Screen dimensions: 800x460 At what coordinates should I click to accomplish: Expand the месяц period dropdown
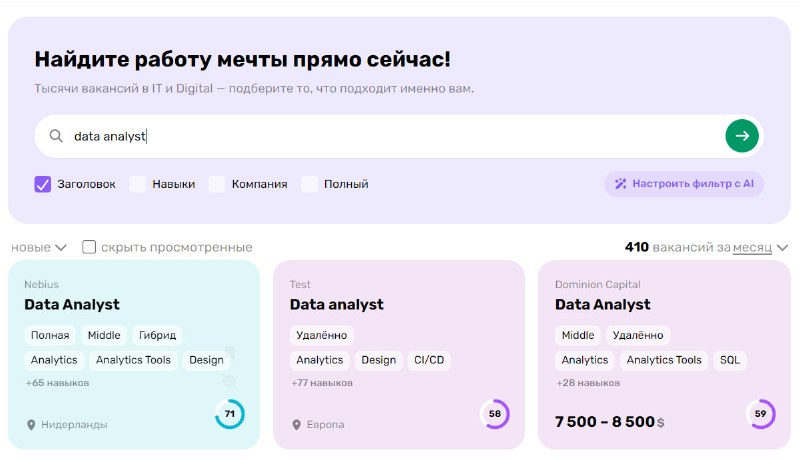point(760,248)
